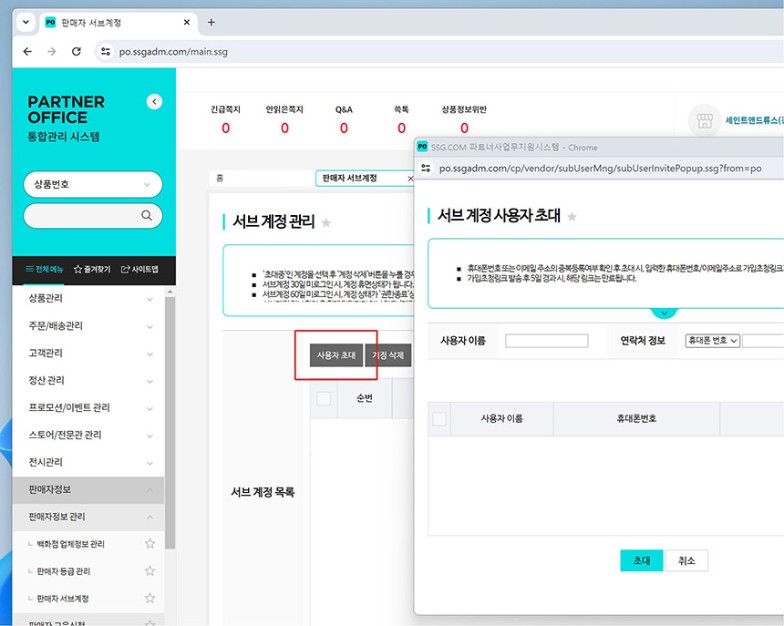Viewport: 784px width, 626px height.
Task: Click the popup 휴대폰번호 column header
Action: [636, 419]
